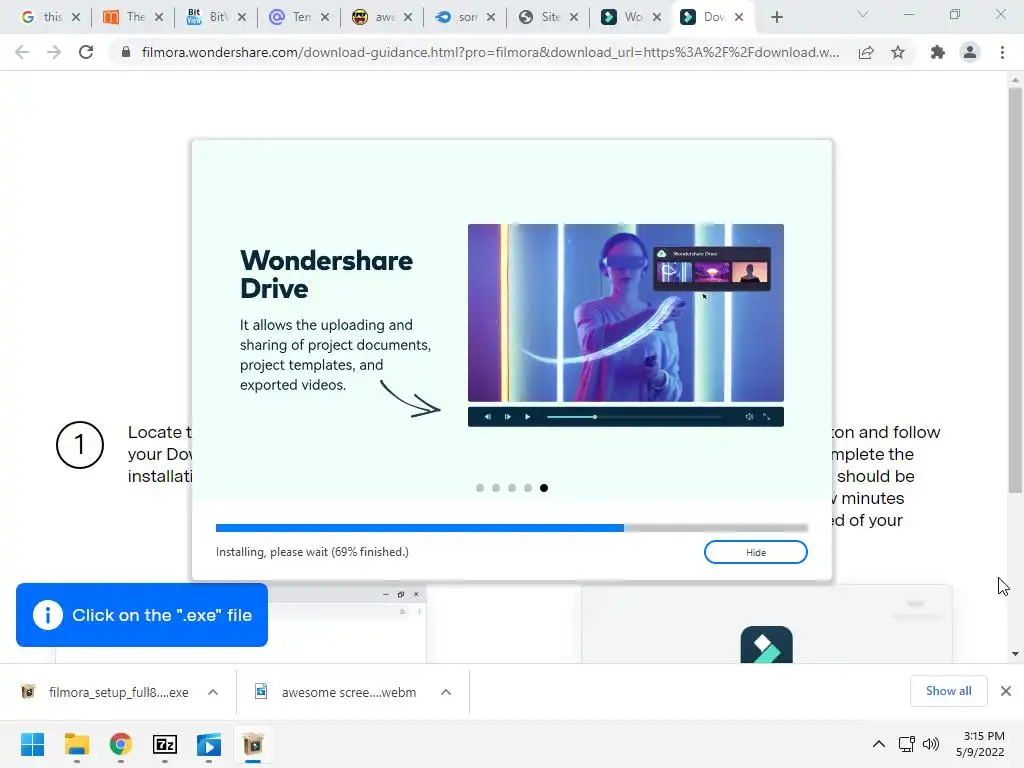Close the current "Dov" tab
The height and width of the screenshot is (768, 1024).
point(739,17)
